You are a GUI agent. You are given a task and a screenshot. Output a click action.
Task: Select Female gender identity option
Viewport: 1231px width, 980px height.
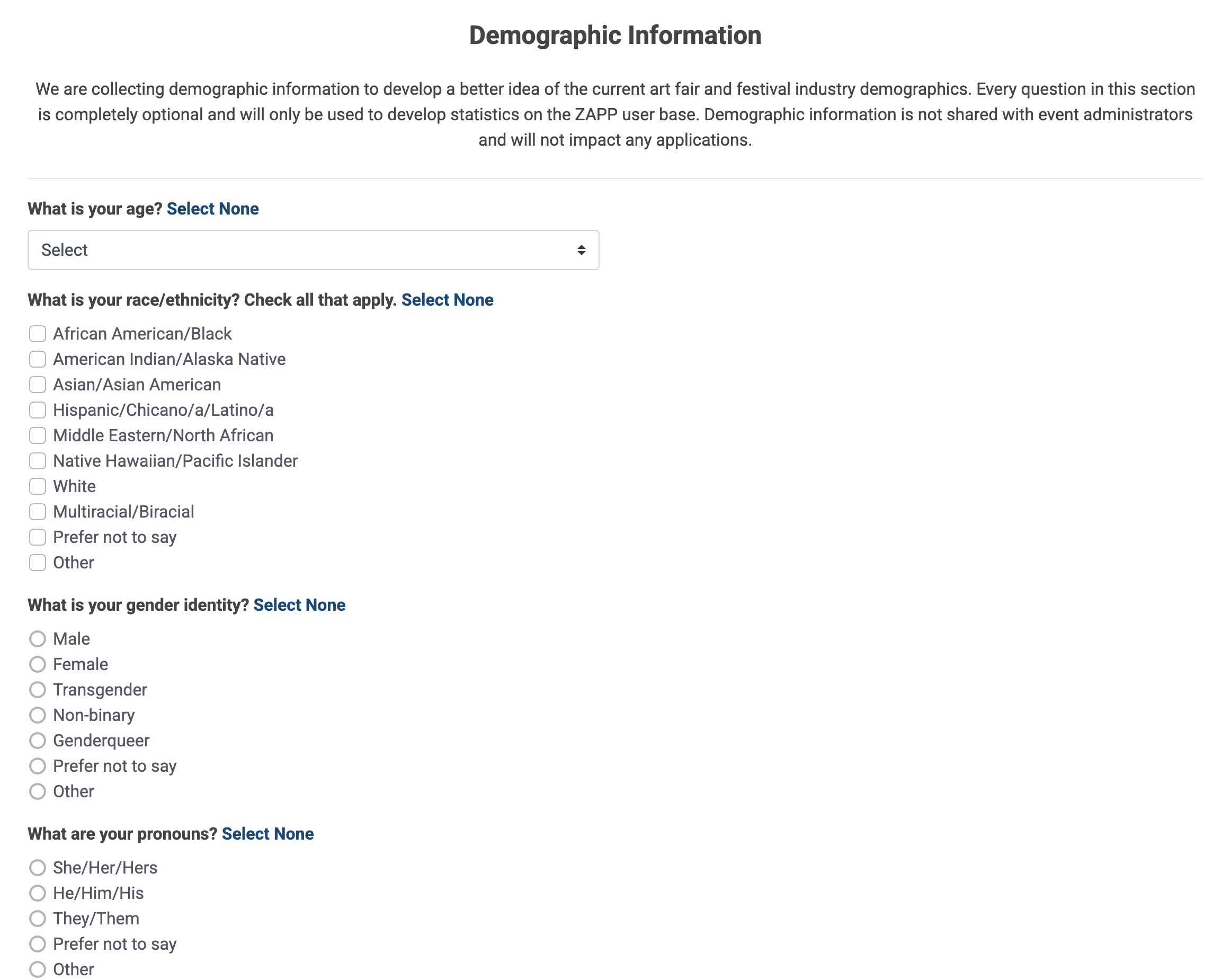(x=38, y=664)
